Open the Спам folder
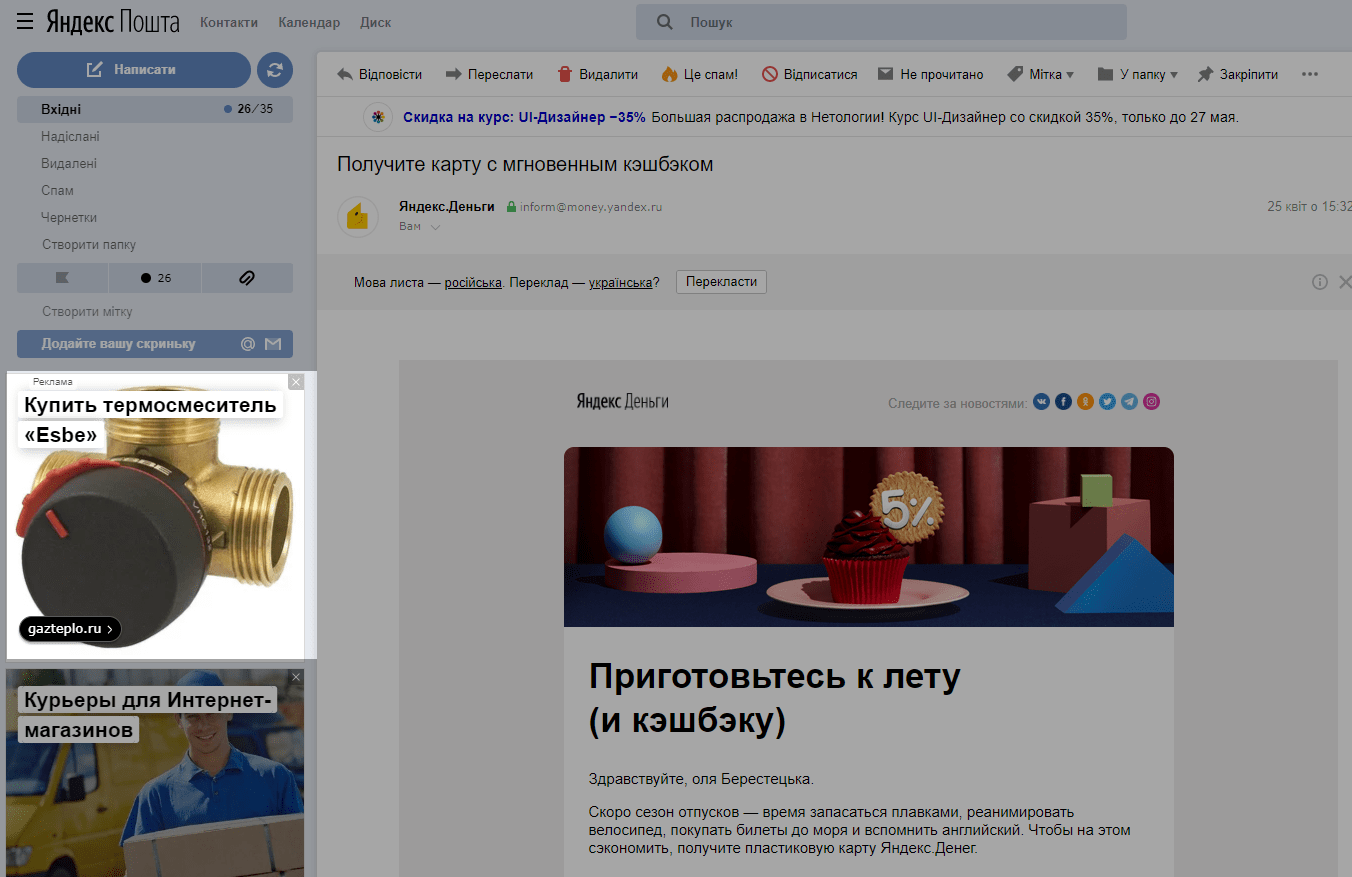The image size is (1352, 877). click(x=57, y=190)
